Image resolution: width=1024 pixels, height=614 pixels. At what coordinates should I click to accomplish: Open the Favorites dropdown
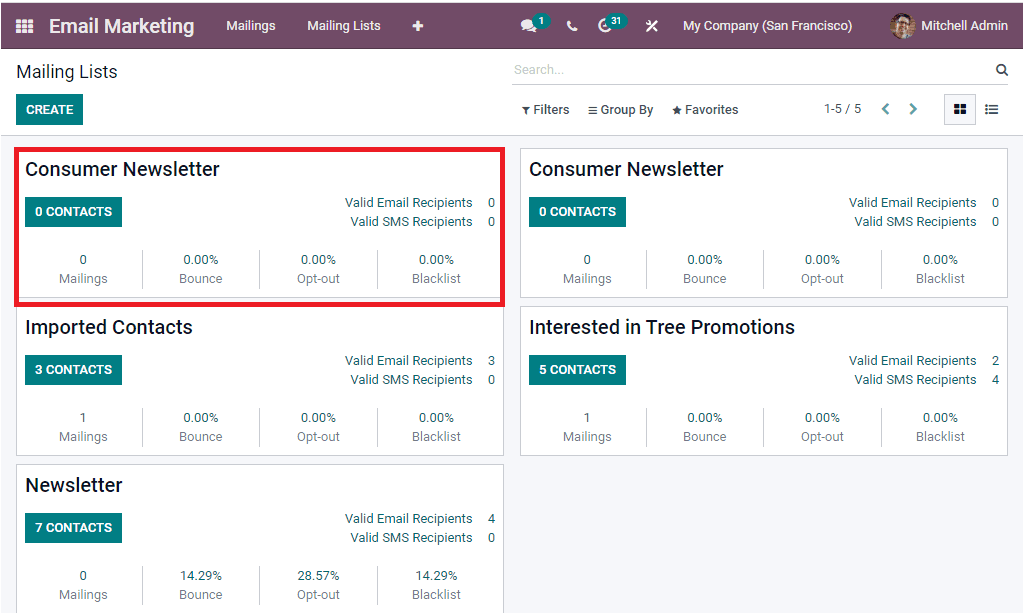[704, 109]
